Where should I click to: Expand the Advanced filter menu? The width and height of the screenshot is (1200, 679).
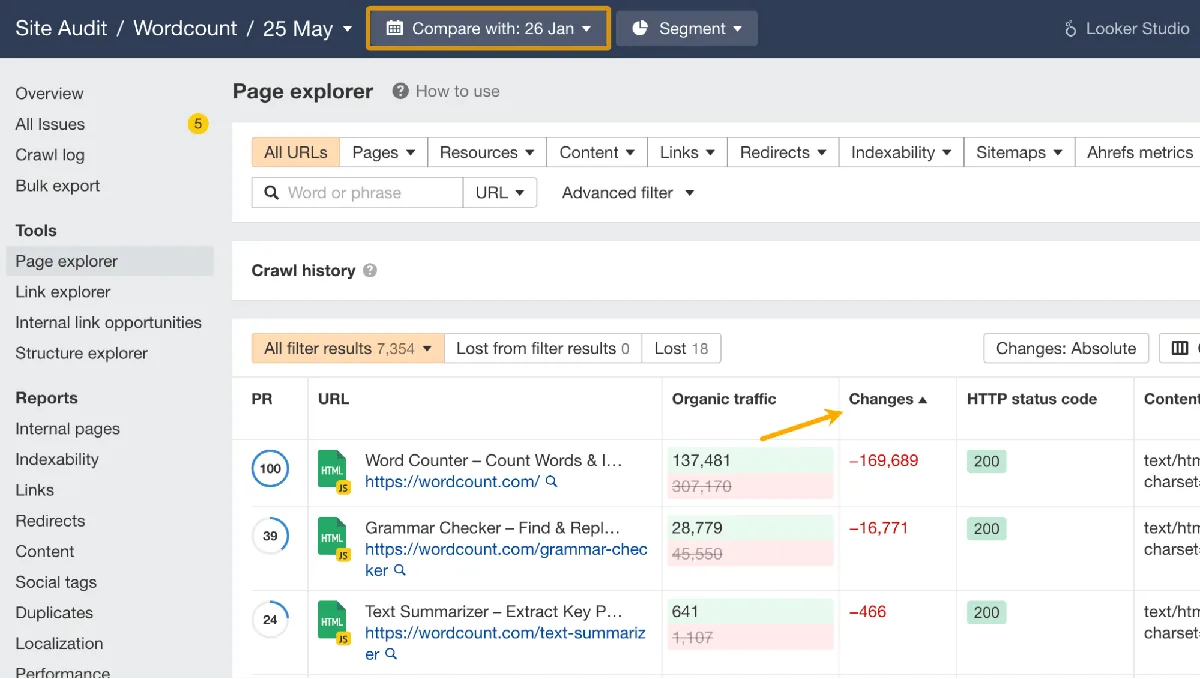[628, 193]
